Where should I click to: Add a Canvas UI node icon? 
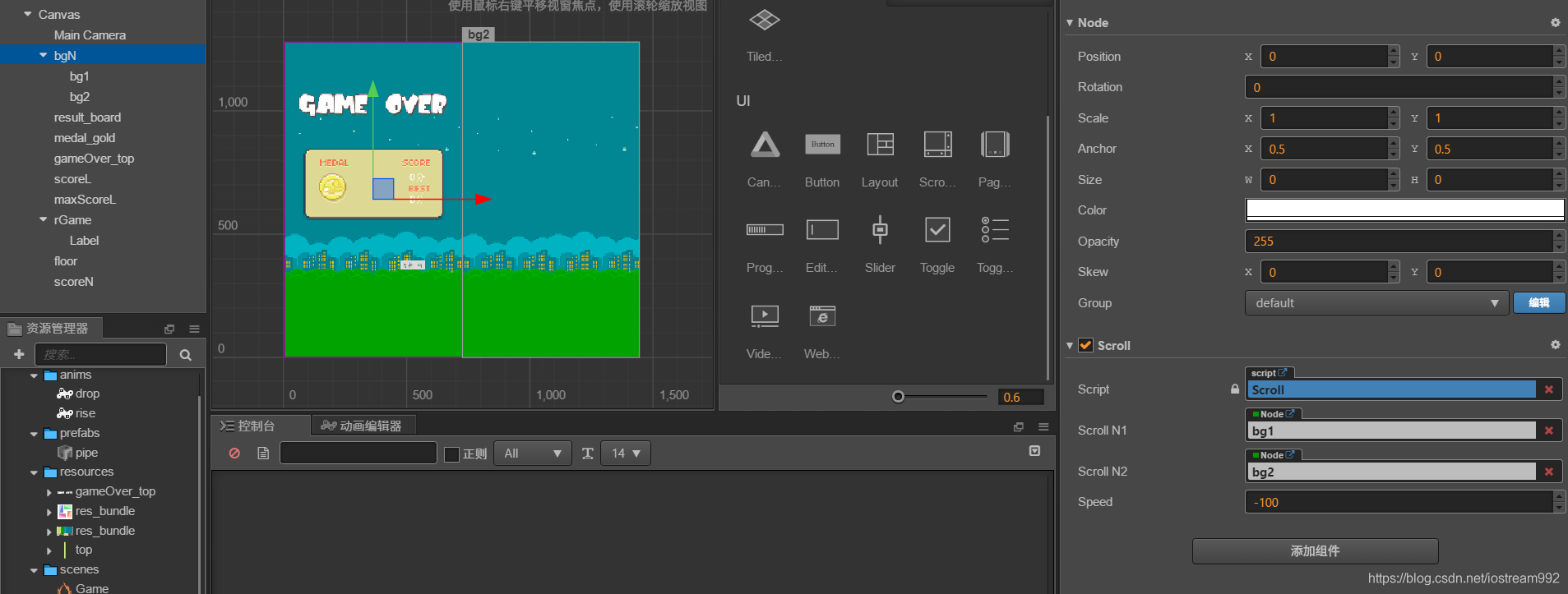(765, 145)
